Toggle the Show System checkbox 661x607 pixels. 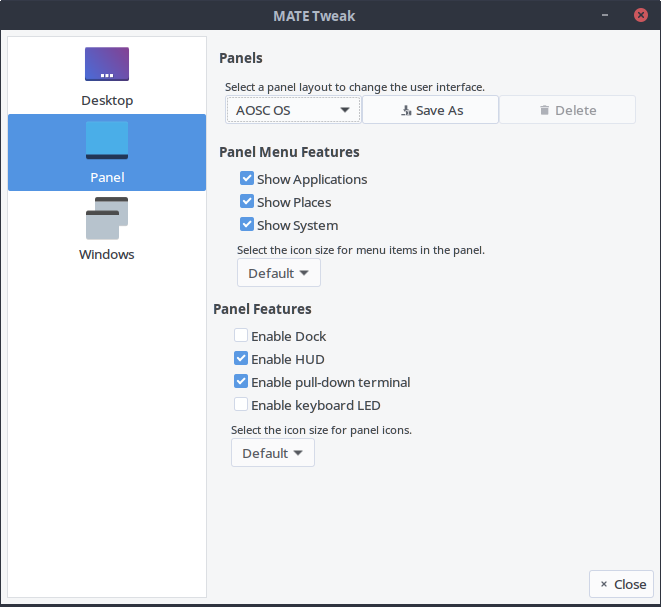(x=247, y=225)
